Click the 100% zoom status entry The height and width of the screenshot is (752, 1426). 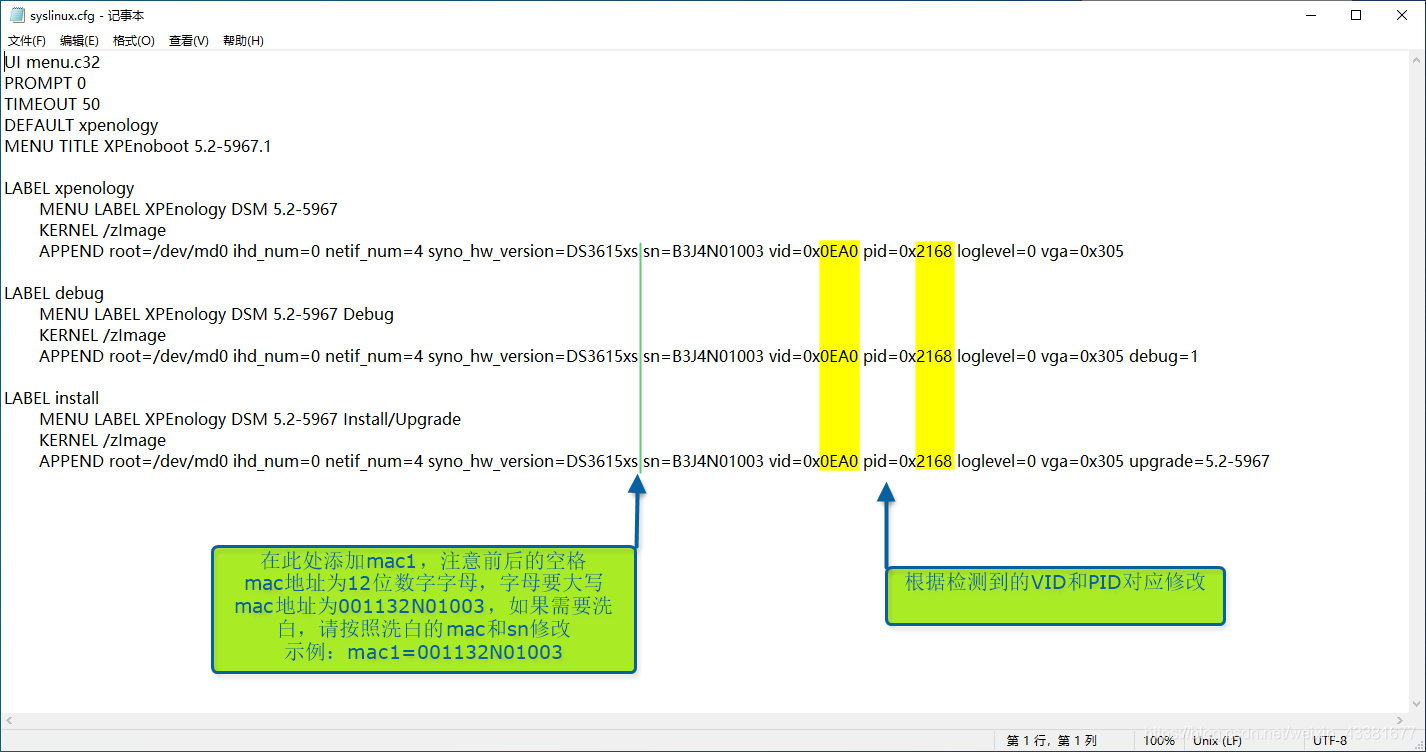coord(1159,741)
